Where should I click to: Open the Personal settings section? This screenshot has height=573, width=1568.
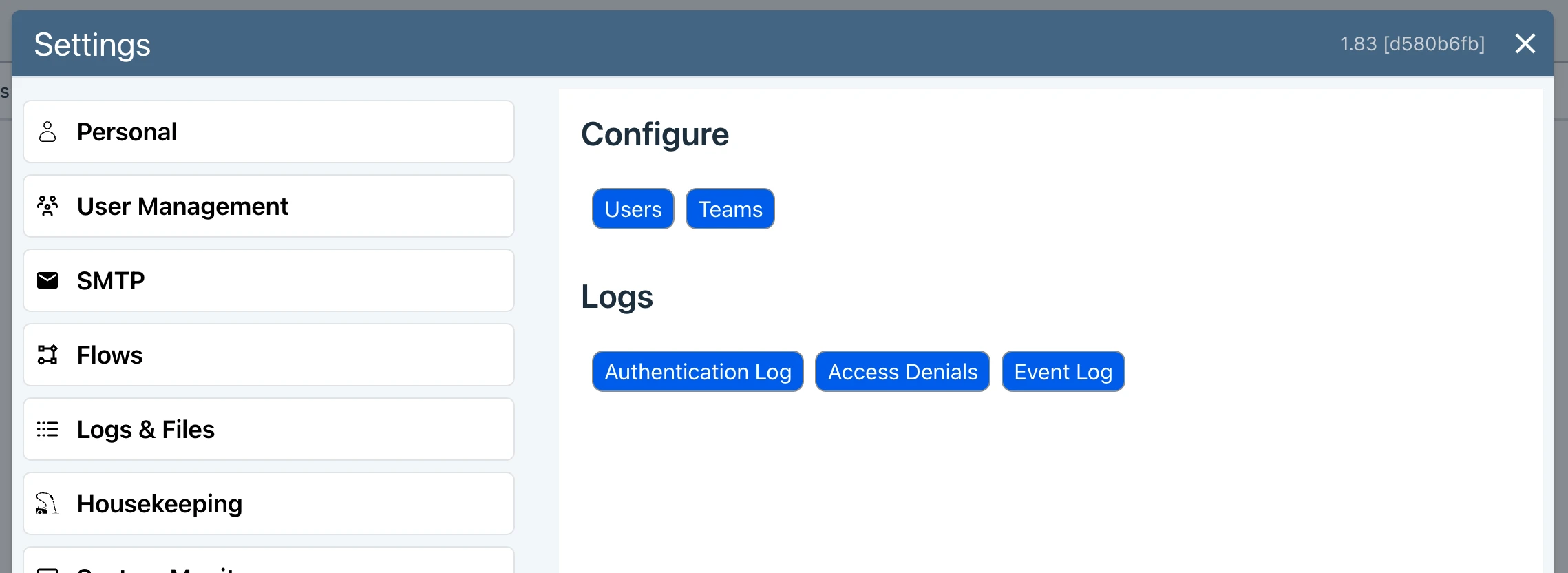pos(268,132)
